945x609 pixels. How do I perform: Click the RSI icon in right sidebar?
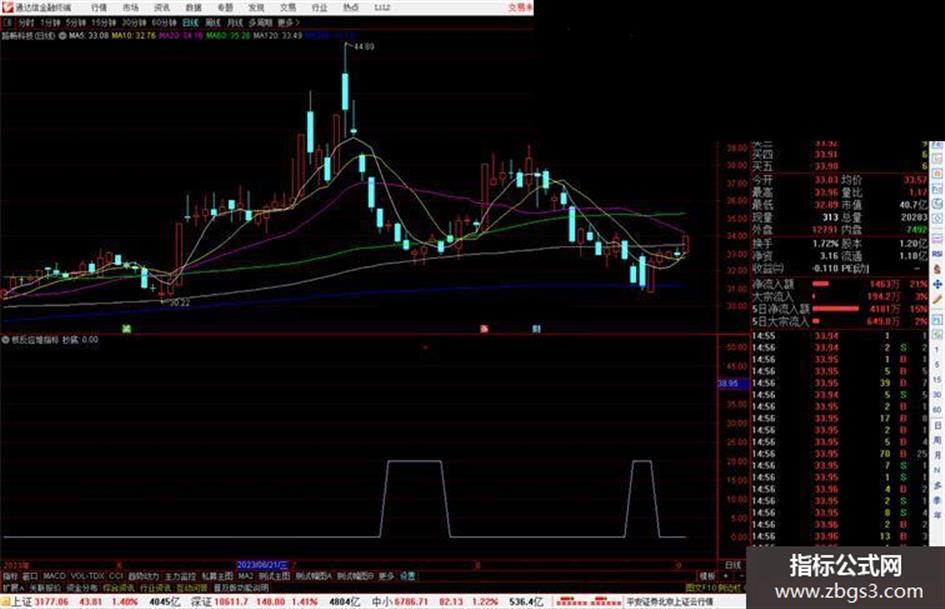tap(937, 254)
